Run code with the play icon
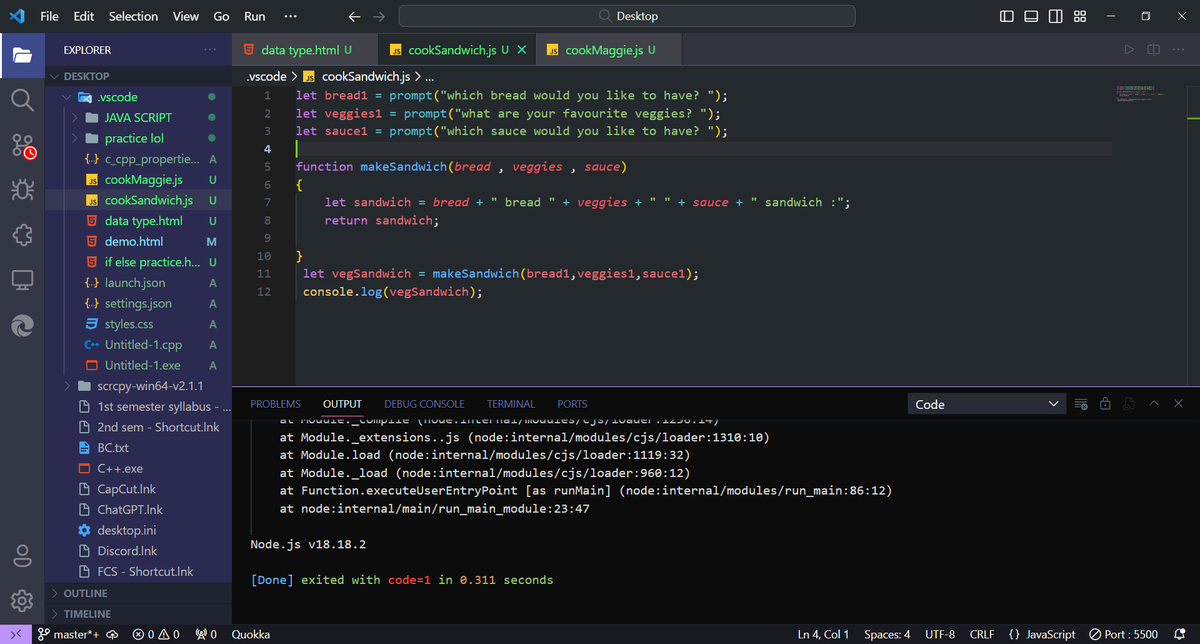The image size is (1200, 644). [1130, 49]
